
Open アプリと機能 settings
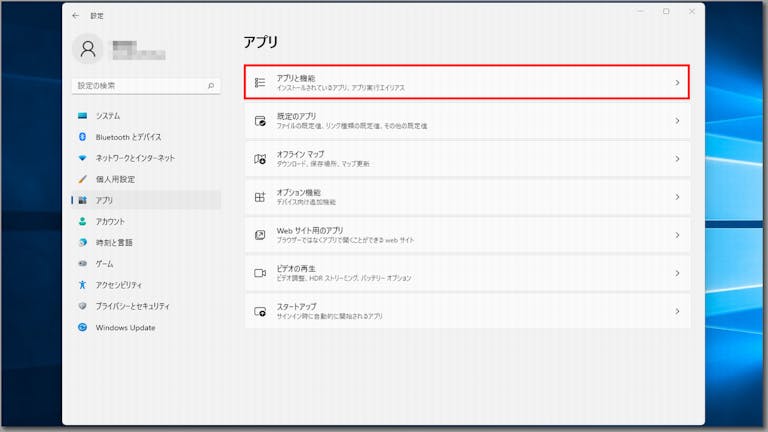[467, 82]
